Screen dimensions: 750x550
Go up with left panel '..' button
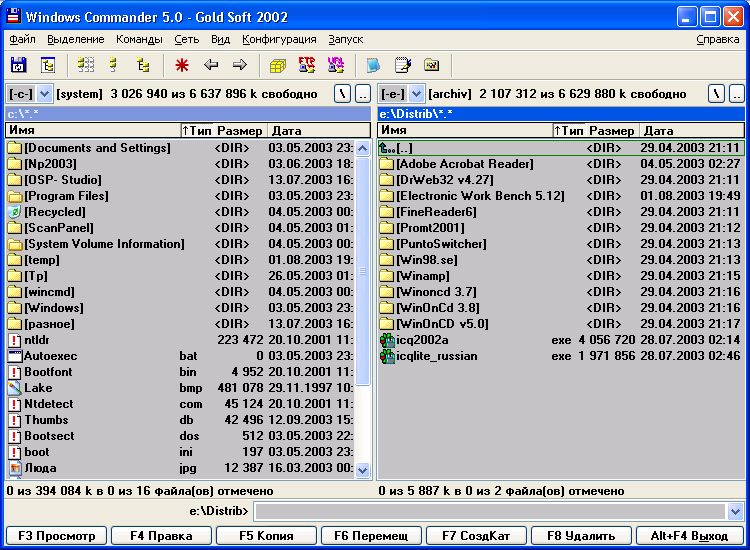point(363,94)
